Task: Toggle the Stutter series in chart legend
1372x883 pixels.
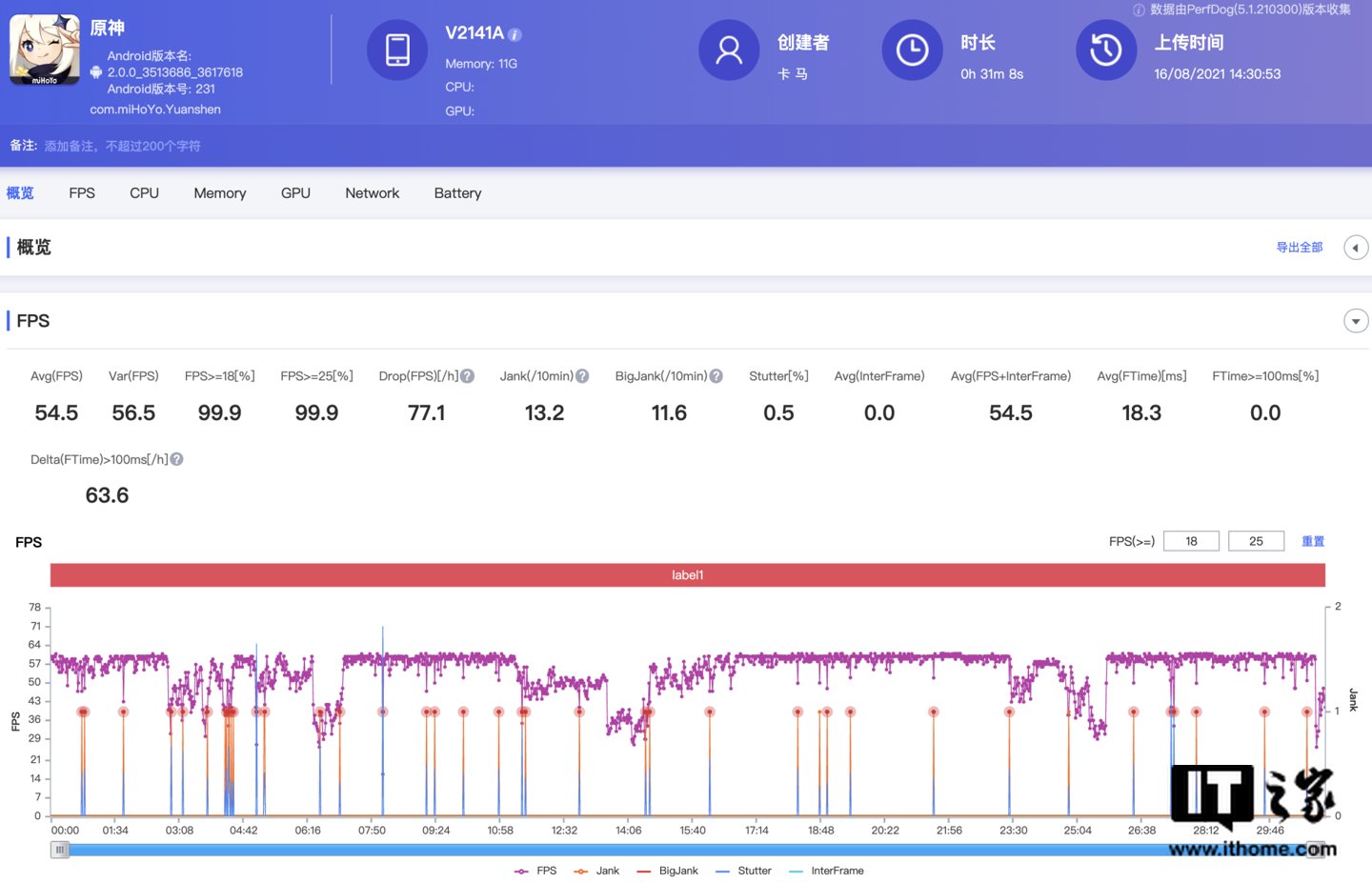Action: click(743, 871)
